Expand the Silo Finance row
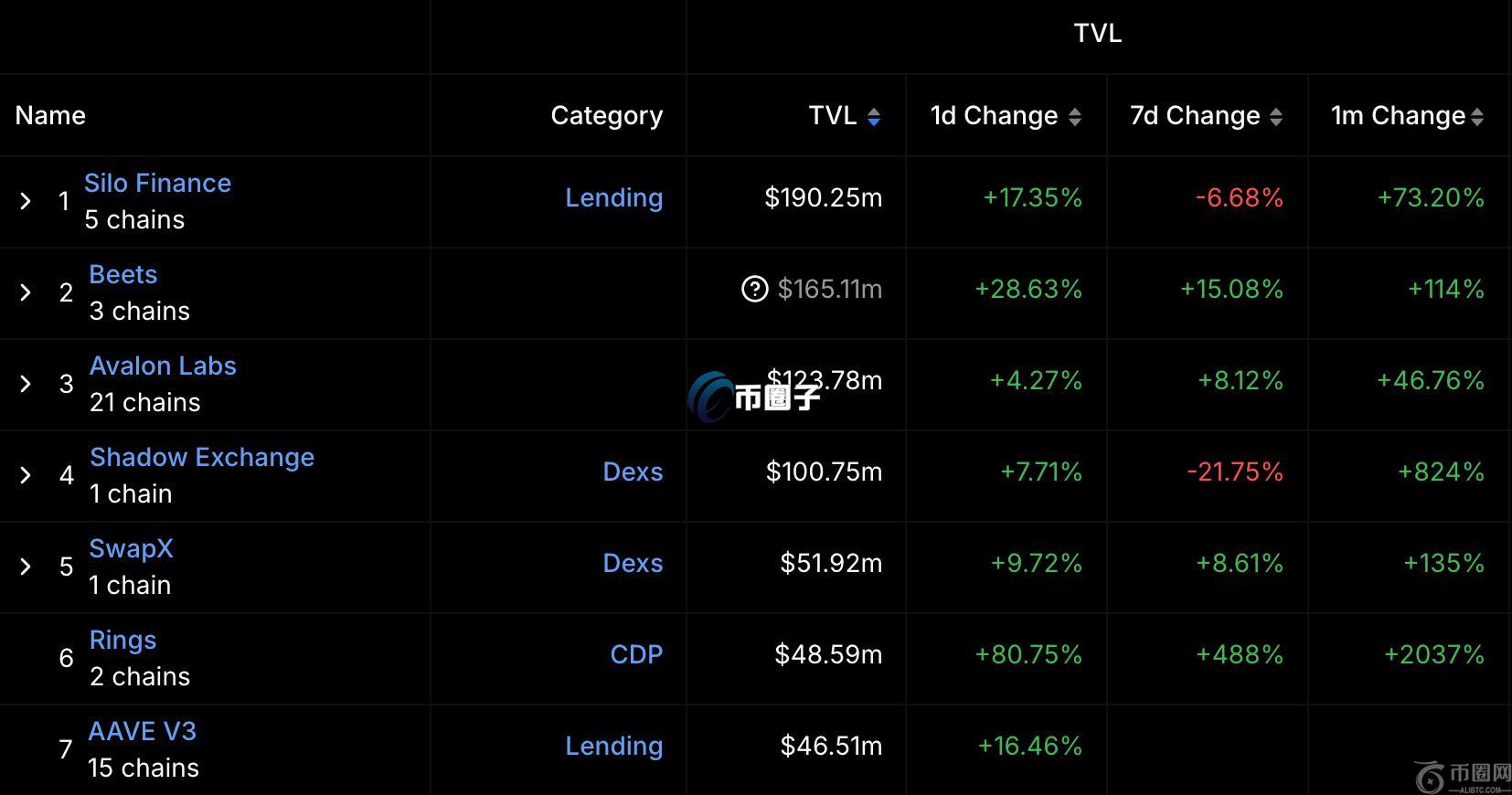 pyautogui.click(x=26, y=201)
